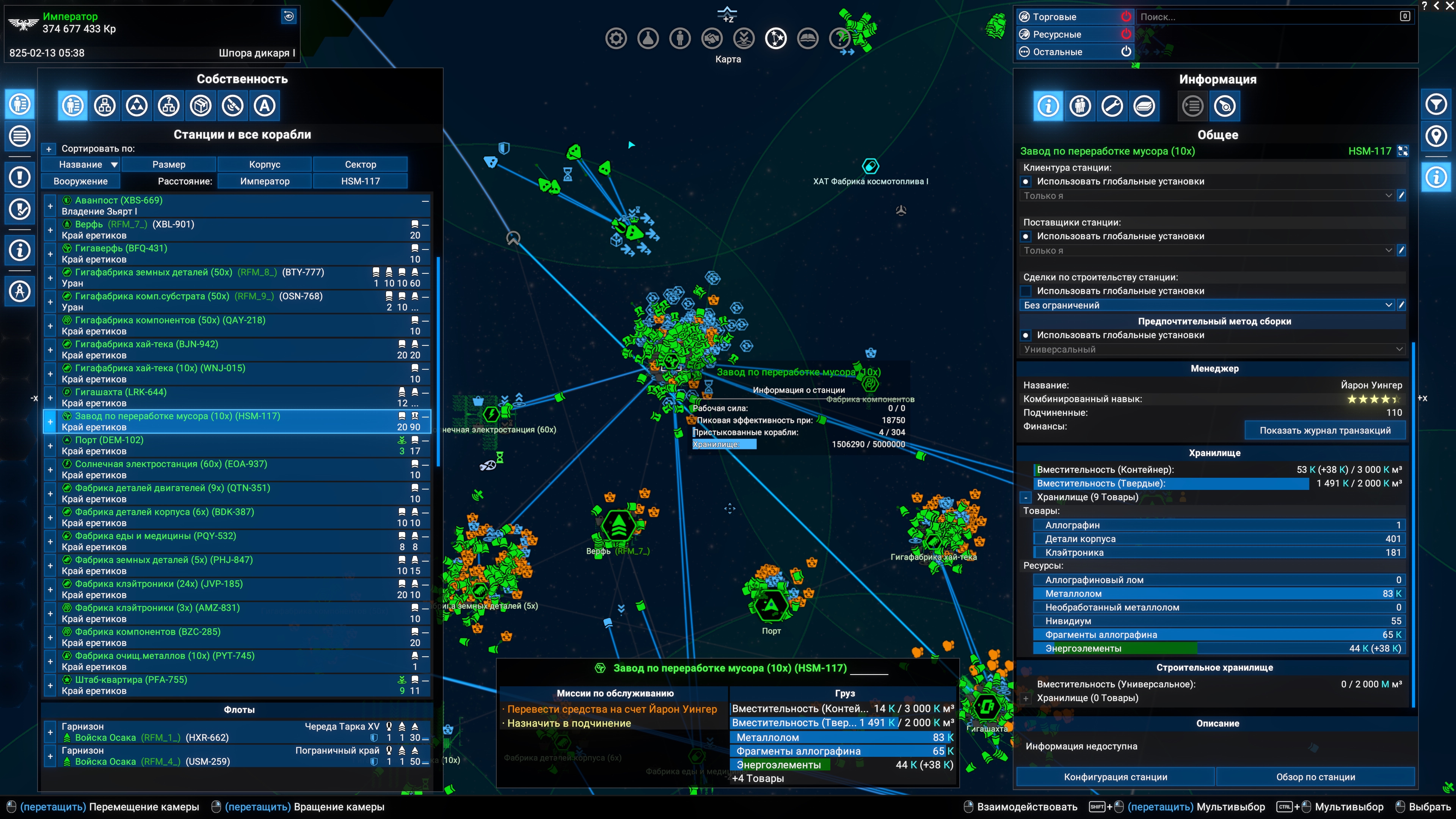Open the crew figure icon in left sidebar
This screenshot has width=1456, height=819.
coord(20,292)
